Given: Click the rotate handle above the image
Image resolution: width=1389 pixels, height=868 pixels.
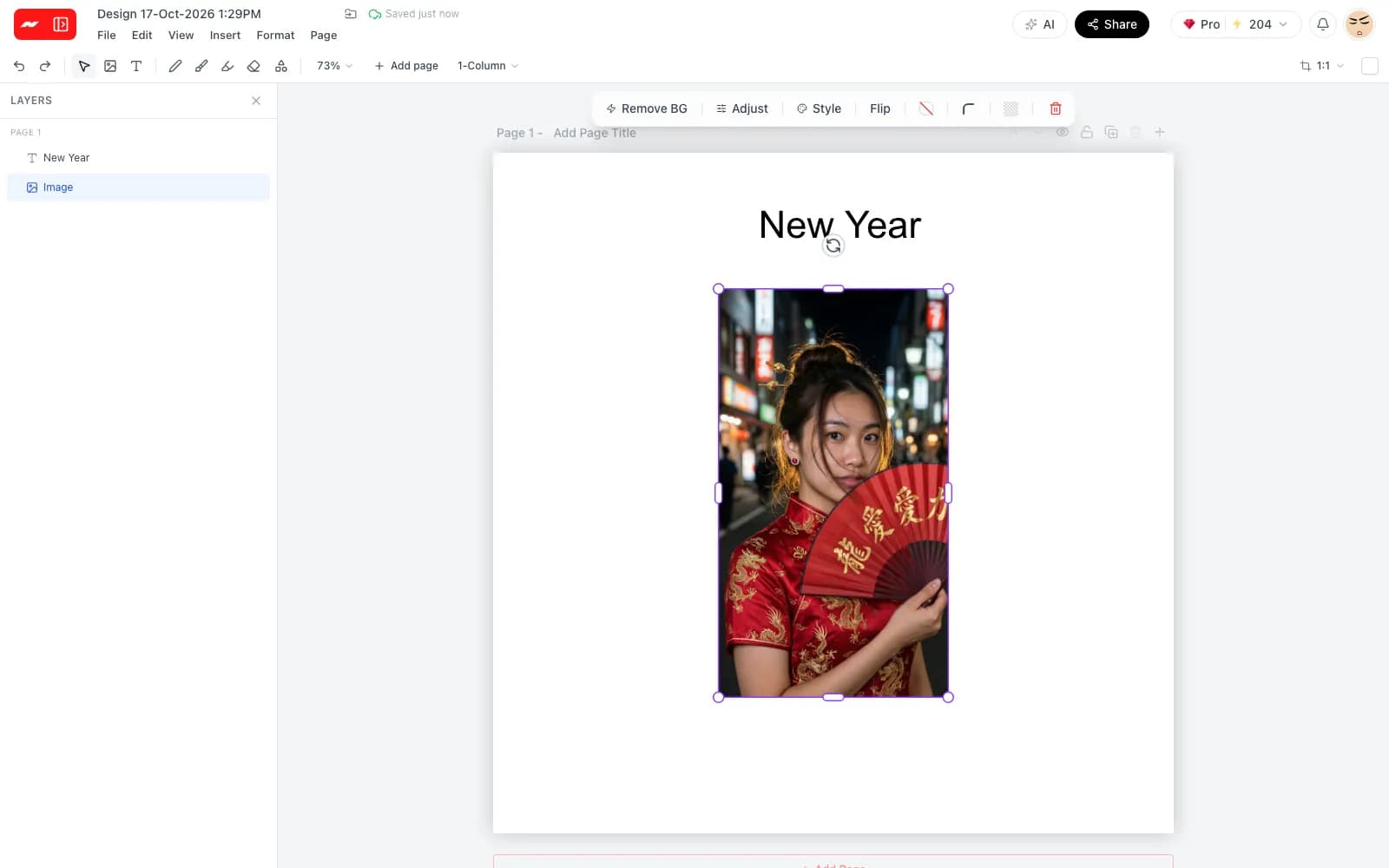Looking at the screenshot, I should 833,246.
